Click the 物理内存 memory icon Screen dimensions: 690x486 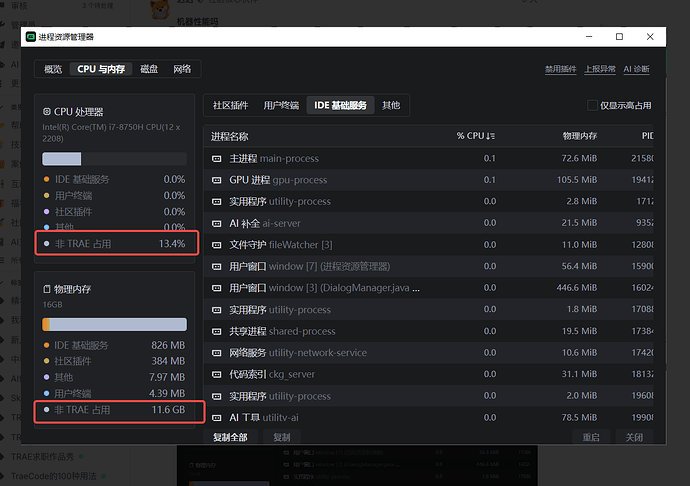tap(47, 289)
